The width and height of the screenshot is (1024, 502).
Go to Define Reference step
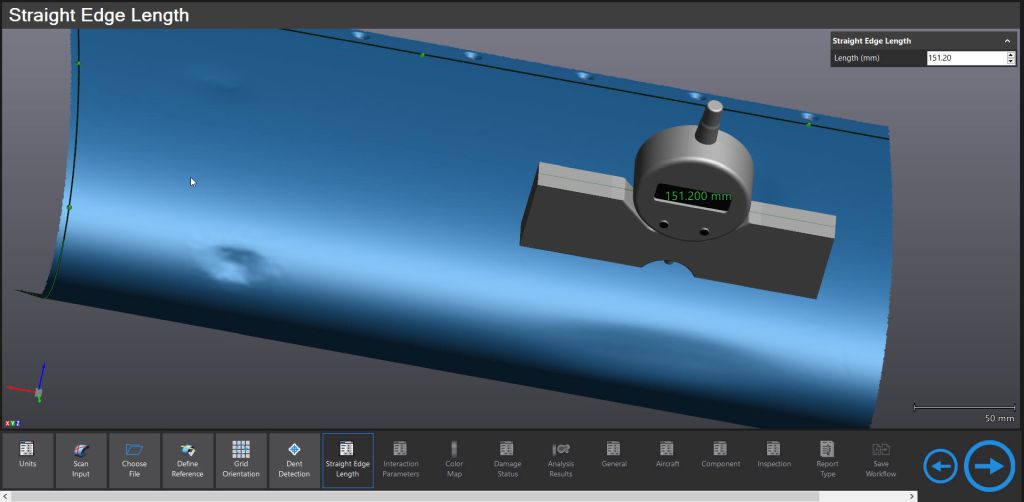(x=187, y=460)
